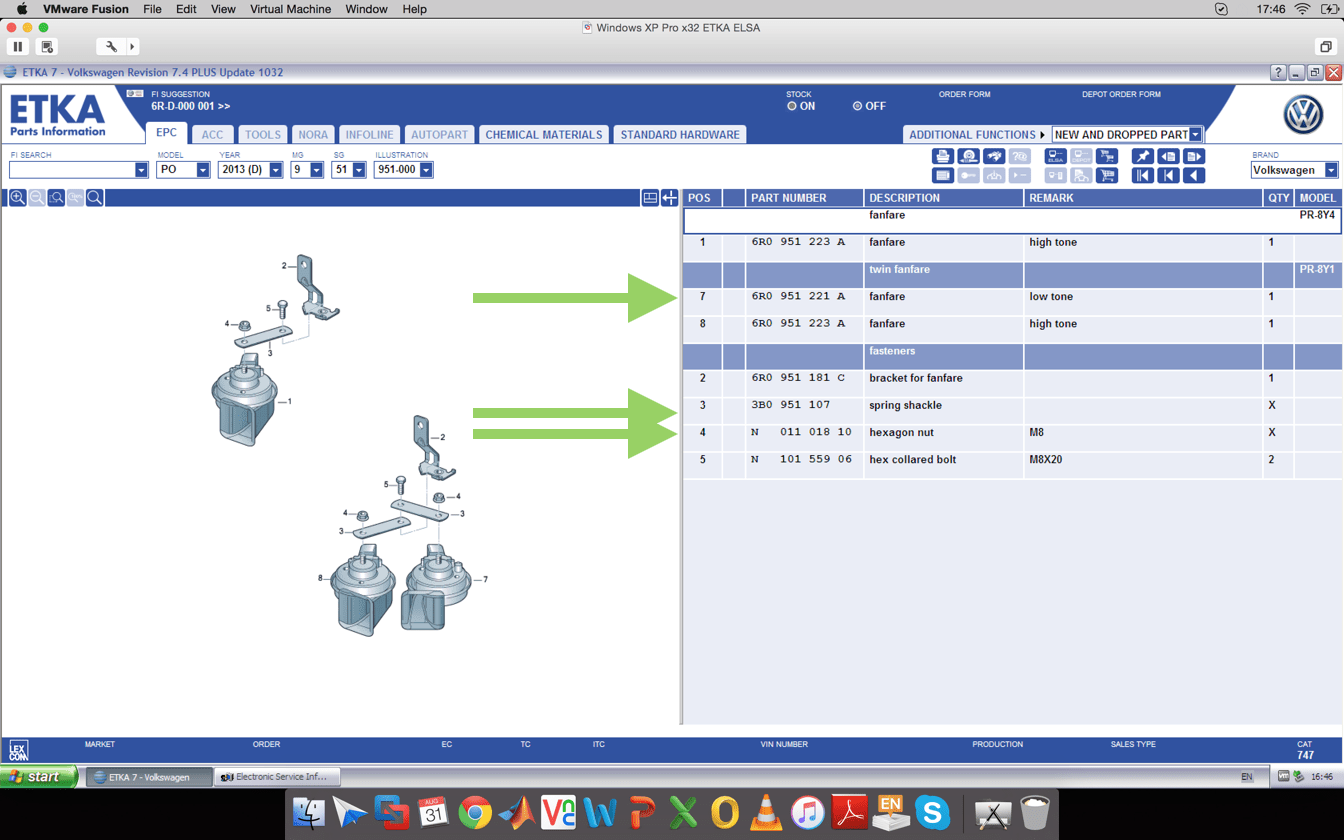1344x840 pixels.
Task: Select the Stock OFF radio button
Action: 857,106
